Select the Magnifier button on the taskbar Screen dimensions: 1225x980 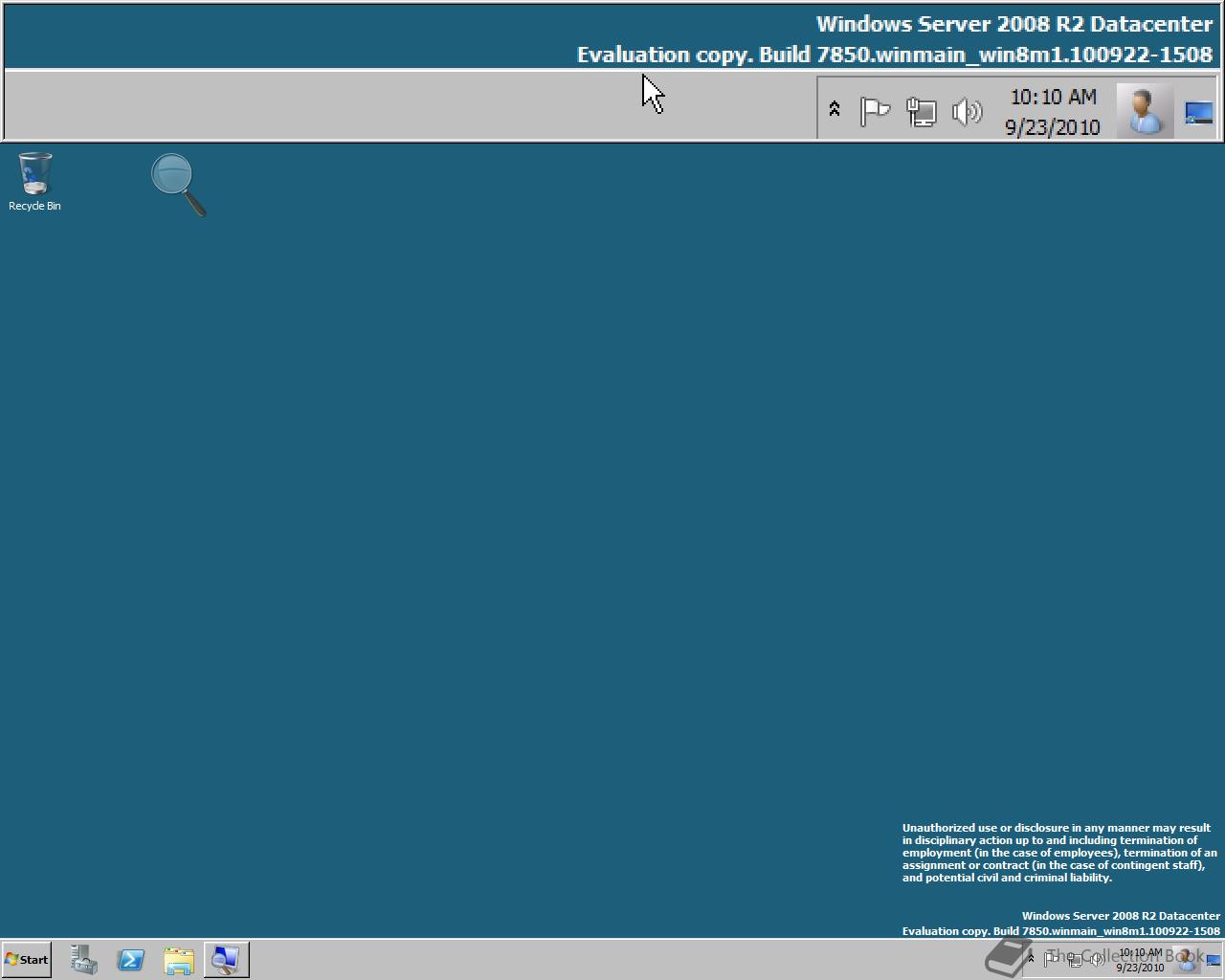227,959
